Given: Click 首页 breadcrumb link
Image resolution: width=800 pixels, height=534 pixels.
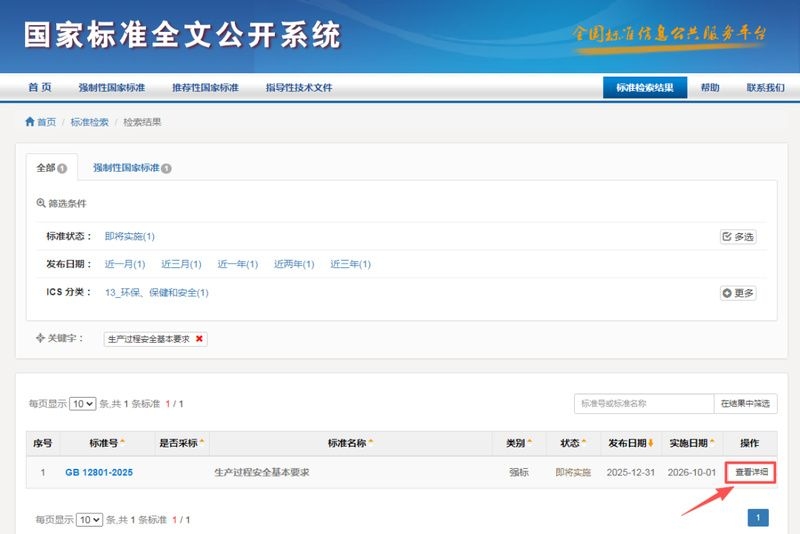Looking at the screenshot, I should (46, 122).
